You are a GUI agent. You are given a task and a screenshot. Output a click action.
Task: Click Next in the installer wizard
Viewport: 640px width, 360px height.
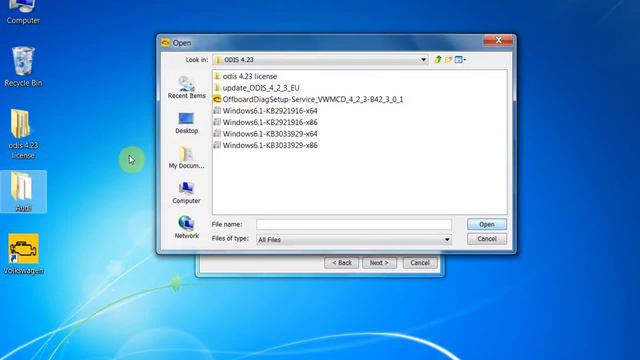[379, 262]
